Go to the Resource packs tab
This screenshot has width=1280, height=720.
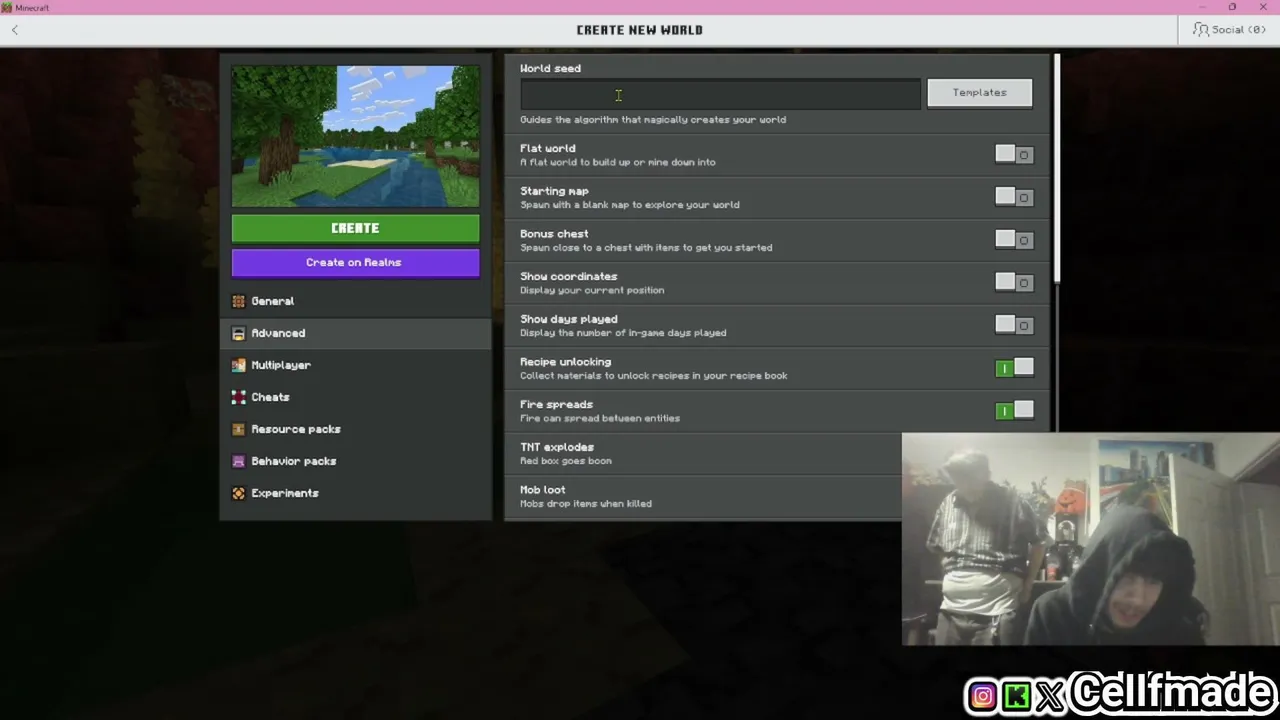click(356, 429)
